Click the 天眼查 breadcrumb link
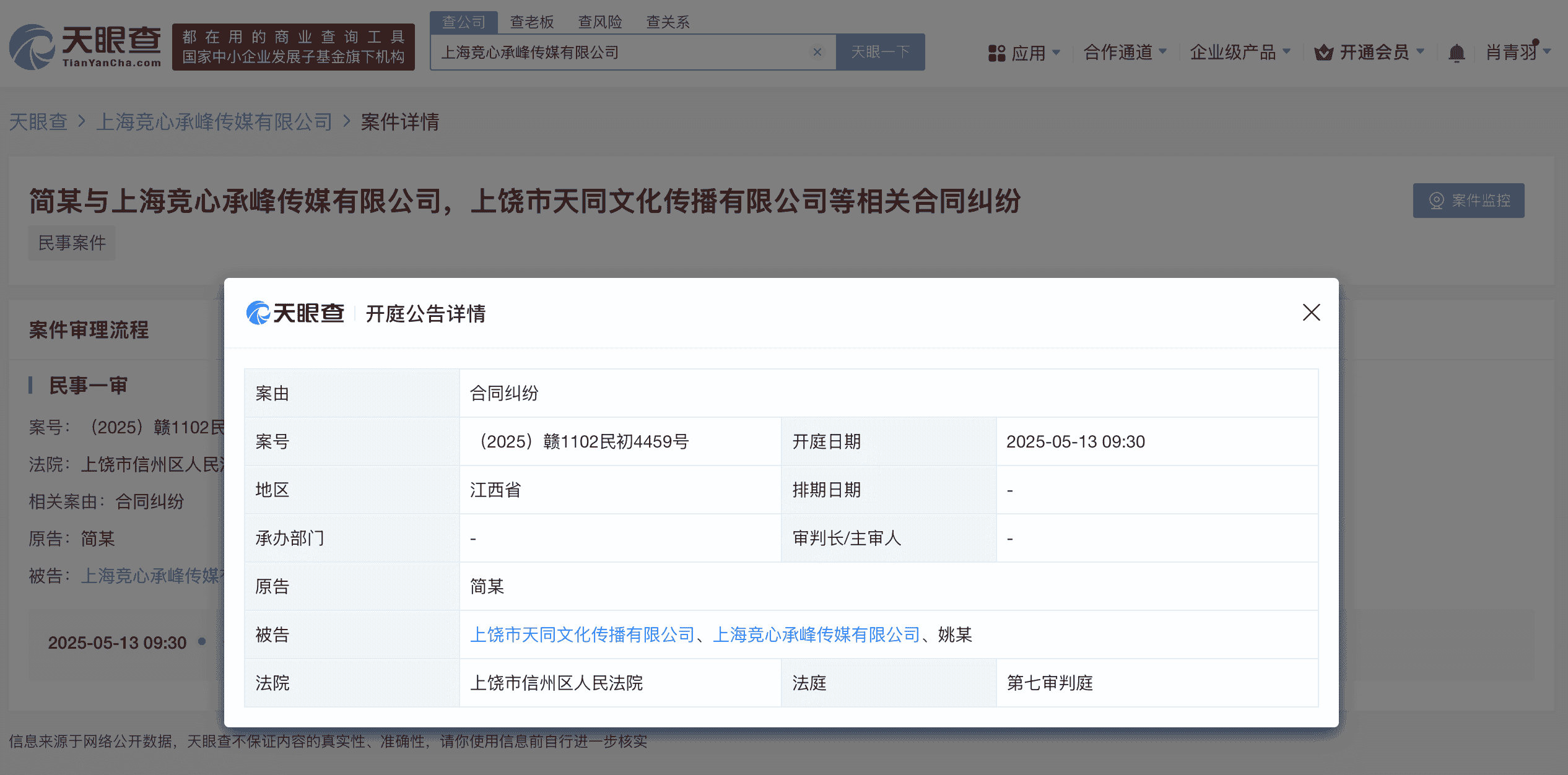This screenshot has width=1568, height=775. (38, 122)
